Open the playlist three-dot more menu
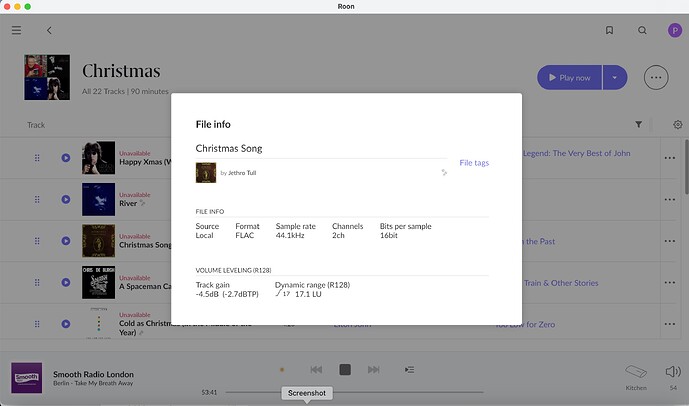 point(656,77)
